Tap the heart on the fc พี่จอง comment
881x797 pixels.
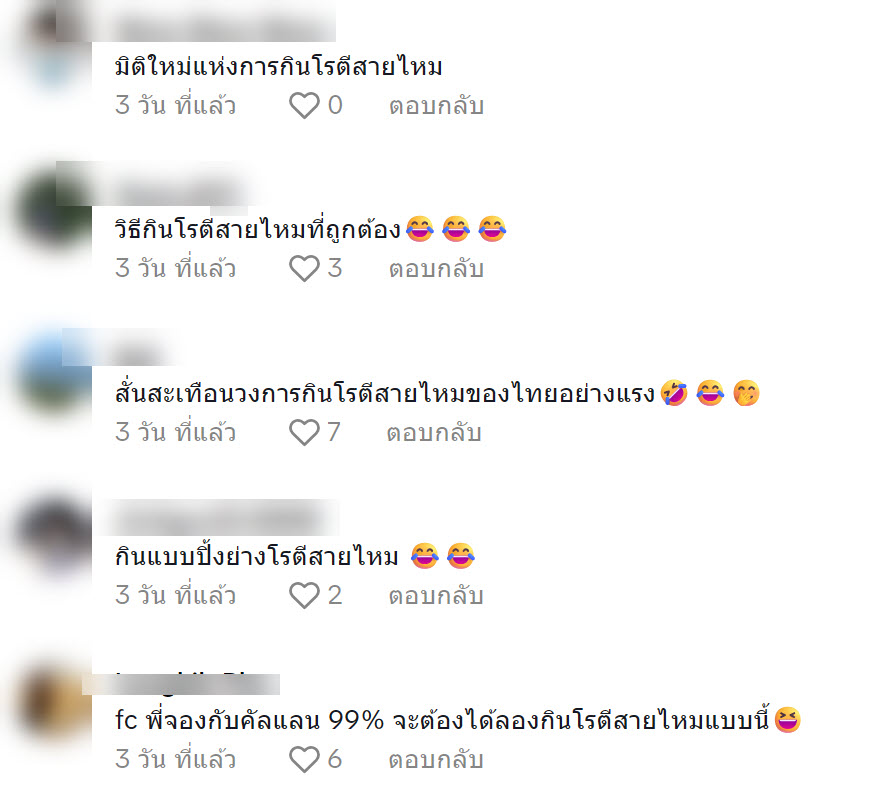(304, 760)
